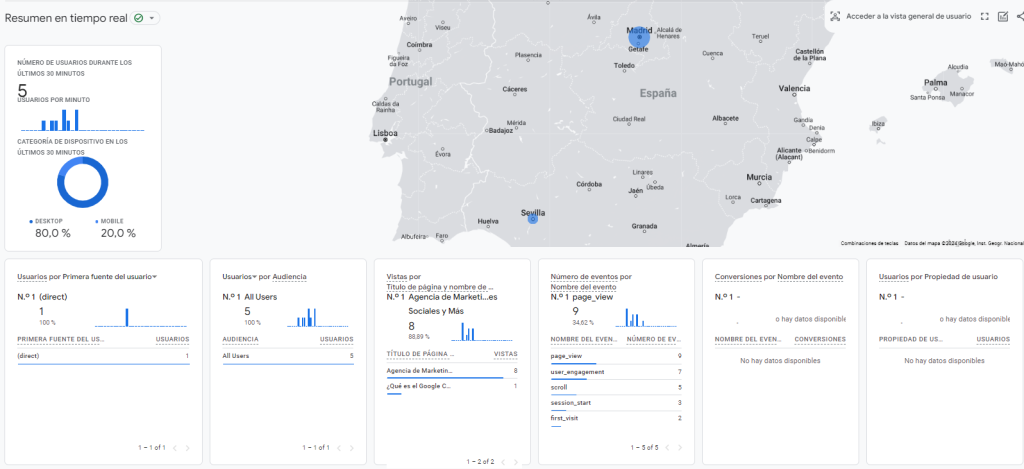Image resolution: width=1024 pixels, height=469 pixels.
Task: Go to next page in Audiencia card
Action: [351, 447]
